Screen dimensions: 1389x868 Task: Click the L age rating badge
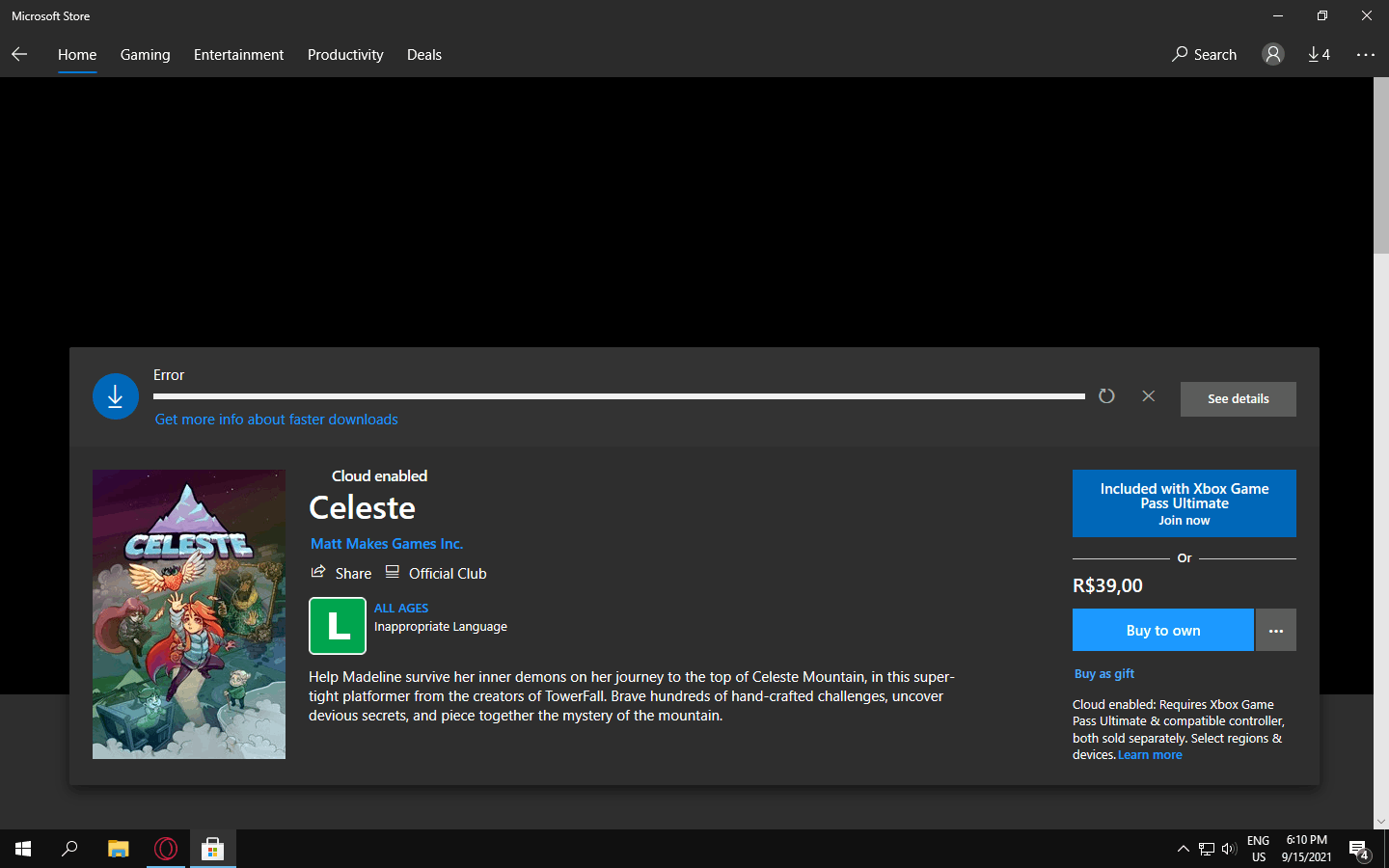[338, 626]
